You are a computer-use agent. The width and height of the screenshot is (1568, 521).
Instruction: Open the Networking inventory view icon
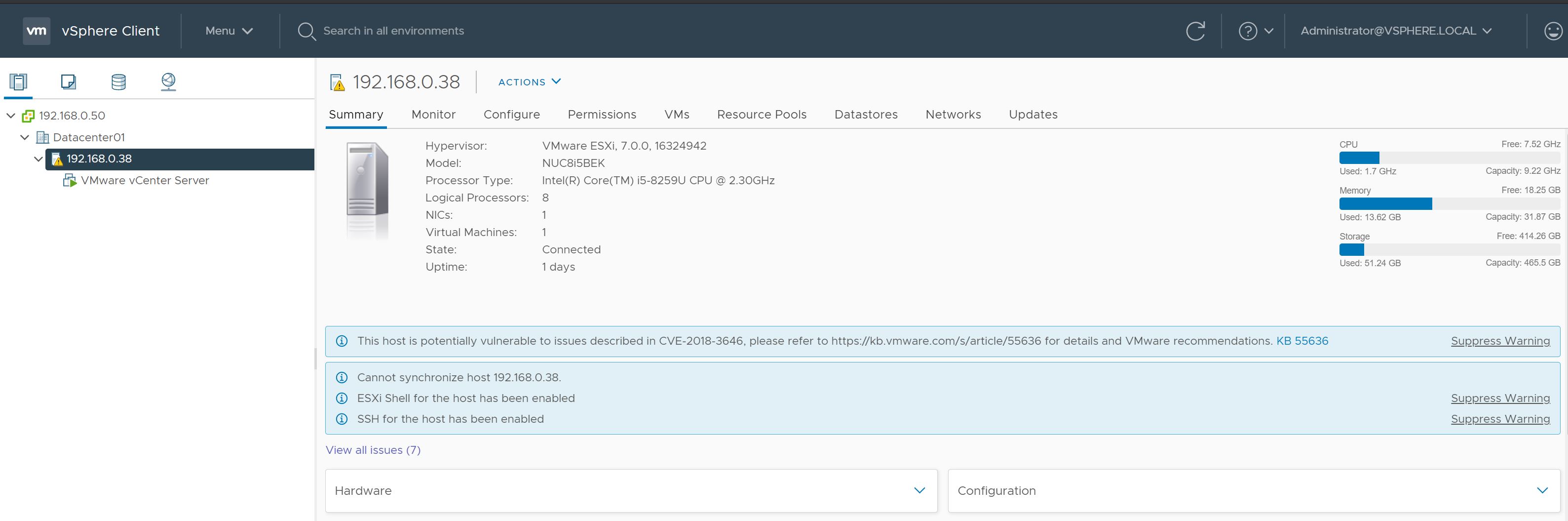point(169,81)
